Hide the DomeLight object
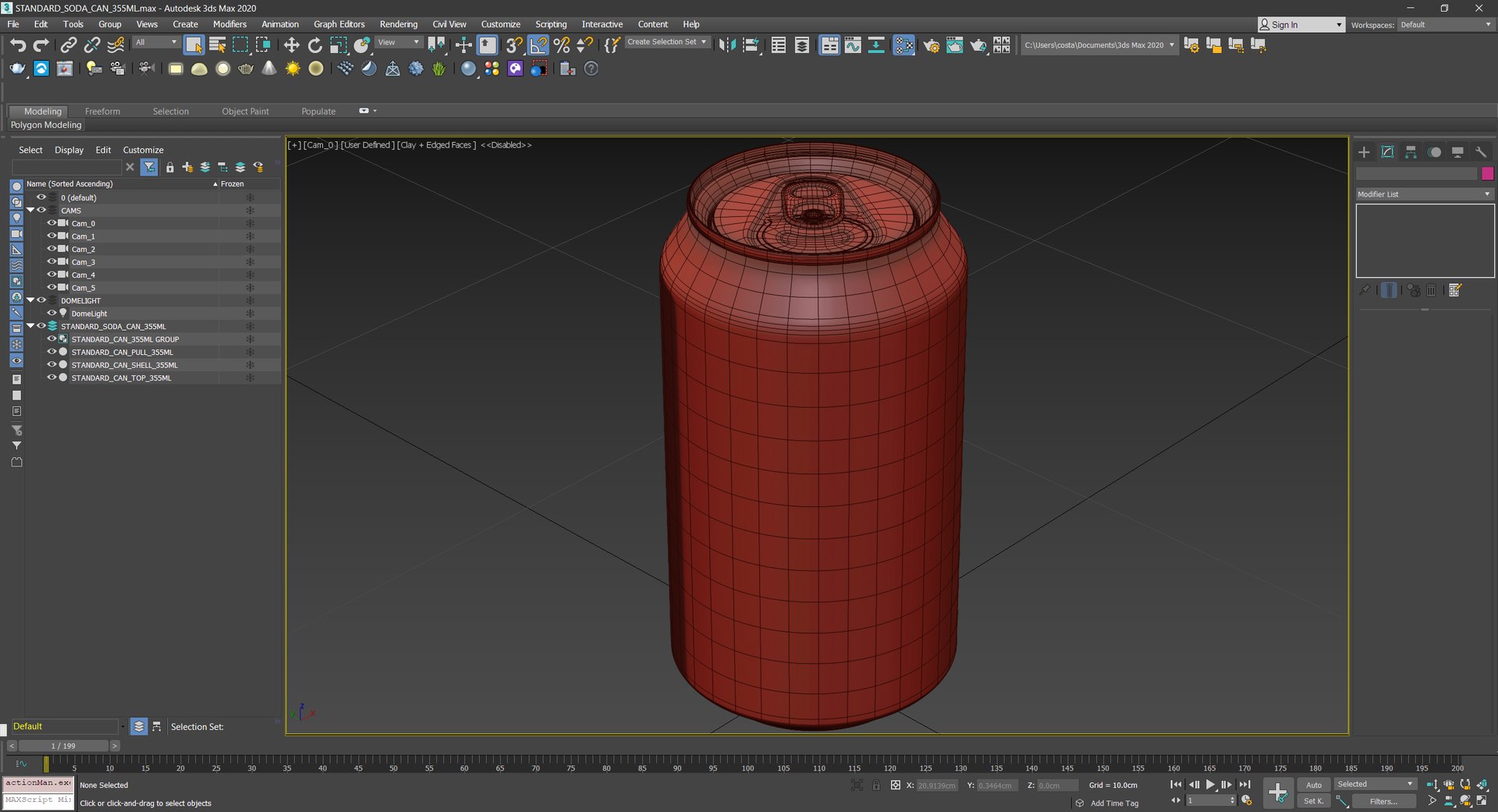The height and width of the screenshot is (812, 1498). pos(51,313)
